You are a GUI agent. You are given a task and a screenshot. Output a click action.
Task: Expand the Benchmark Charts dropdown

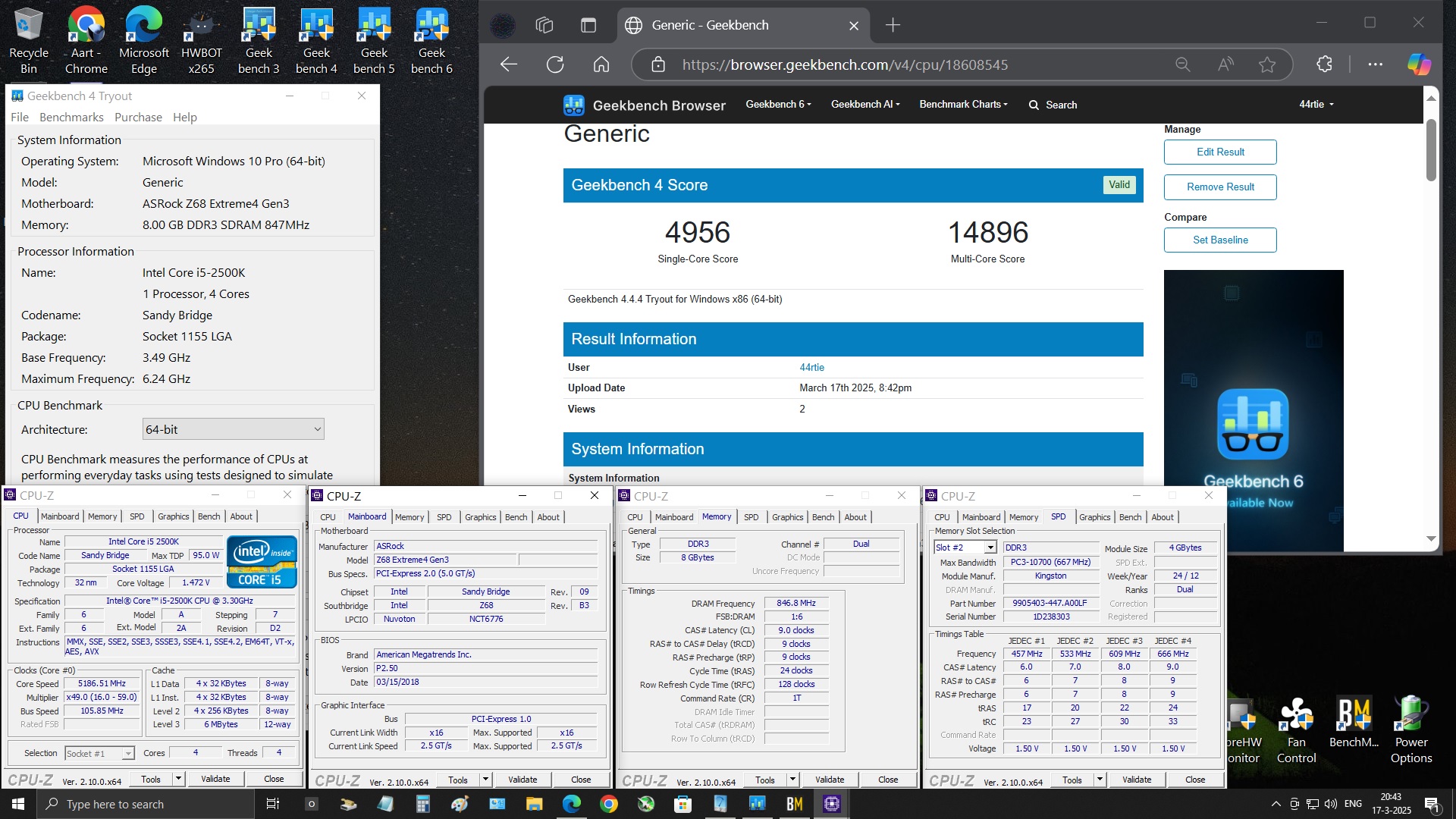tap(963, 105)
